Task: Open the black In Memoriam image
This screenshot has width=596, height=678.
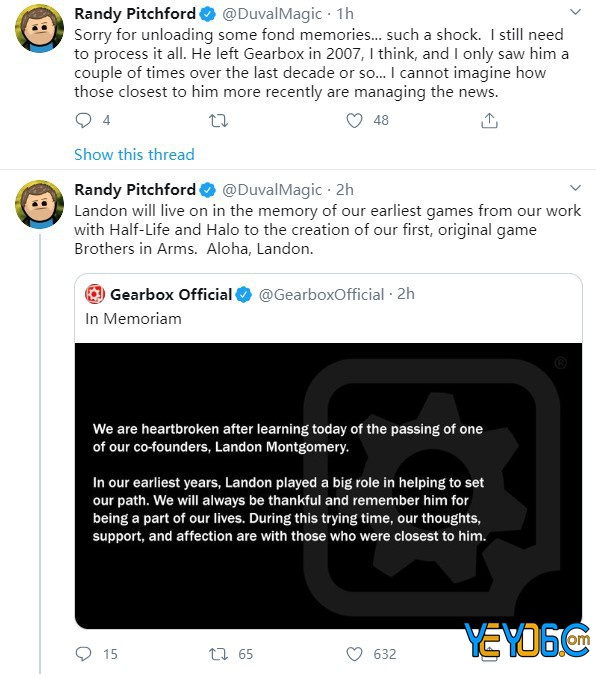Action: click(x=328, y=486)
